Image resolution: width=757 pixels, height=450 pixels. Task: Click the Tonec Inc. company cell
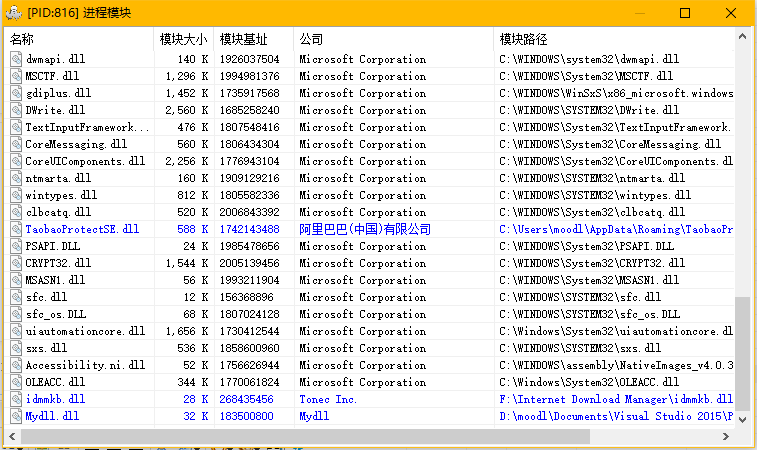click(328, 399)
